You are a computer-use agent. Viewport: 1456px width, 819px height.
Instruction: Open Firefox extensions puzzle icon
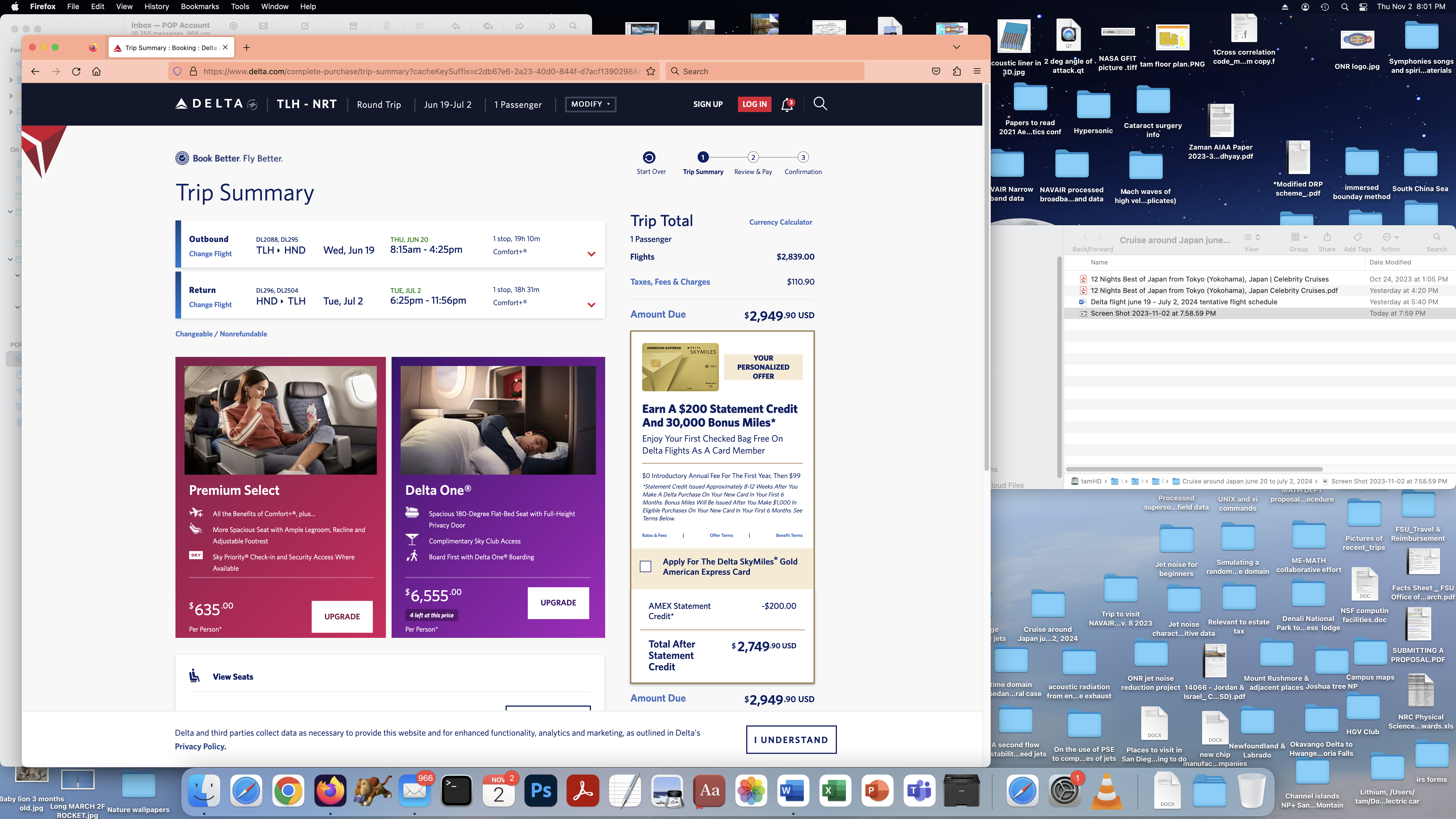[956, 71]
